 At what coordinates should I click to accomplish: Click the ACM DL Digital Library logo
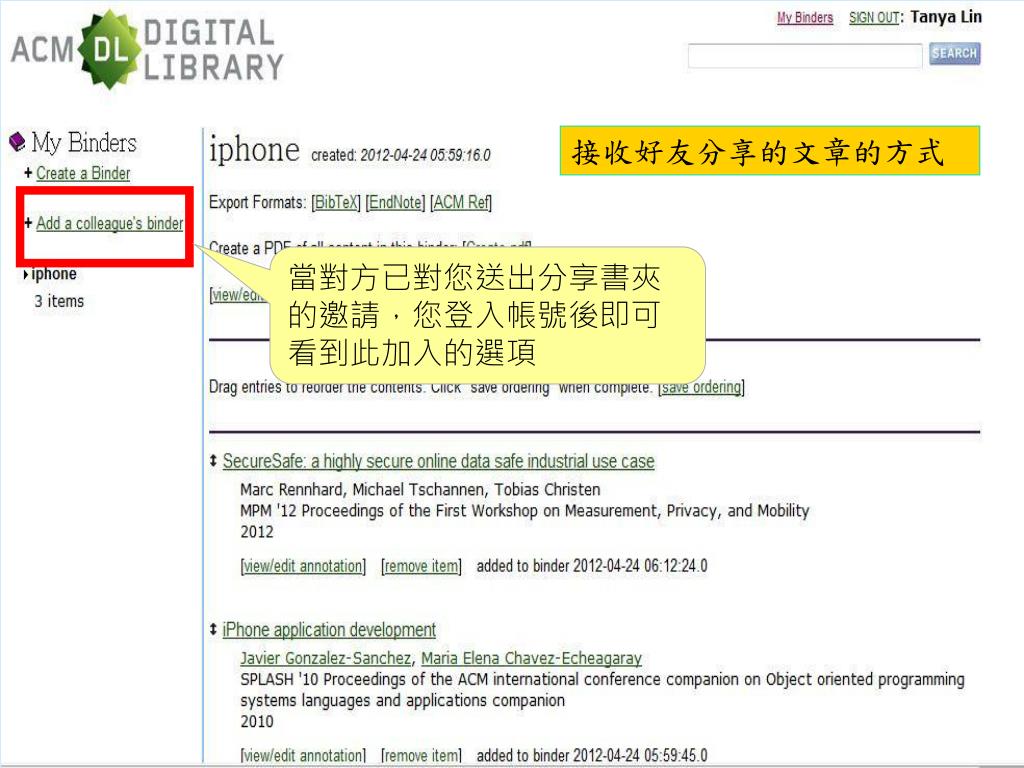pos(148,50)
